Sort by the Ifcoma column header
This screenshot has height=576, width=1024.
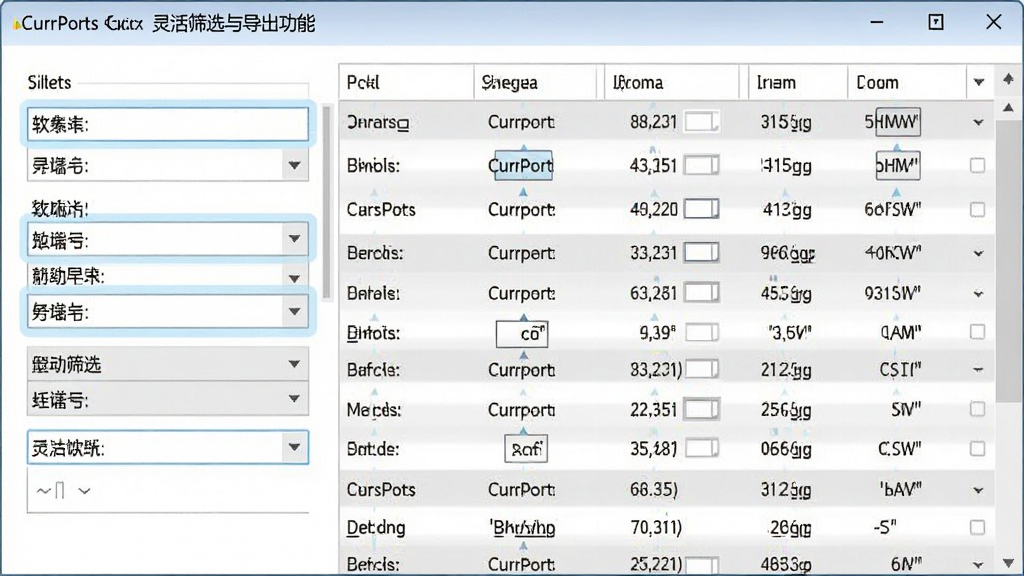pyautogui.click(x=672, y=82)
